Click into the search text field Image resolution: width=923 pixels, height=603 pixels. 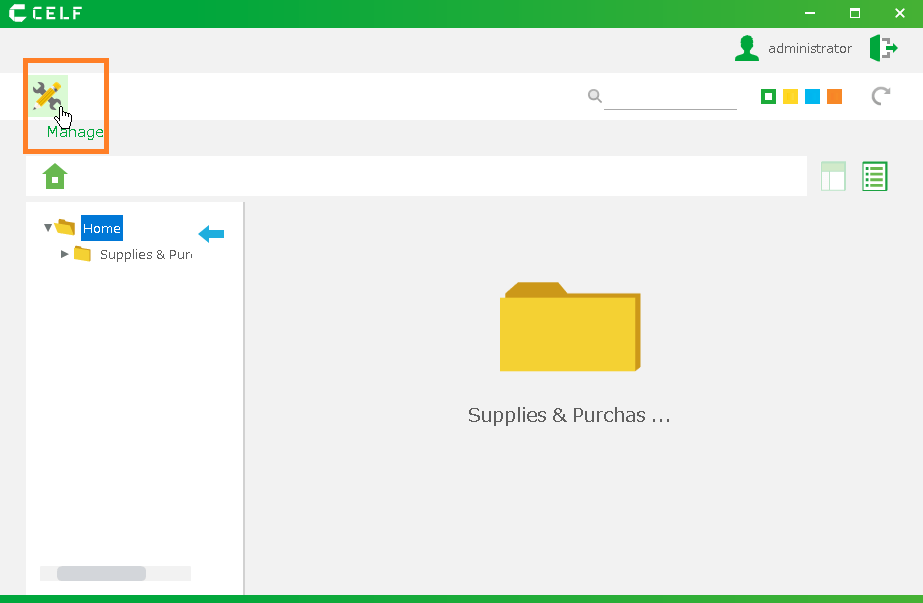[x=670, y=97]
